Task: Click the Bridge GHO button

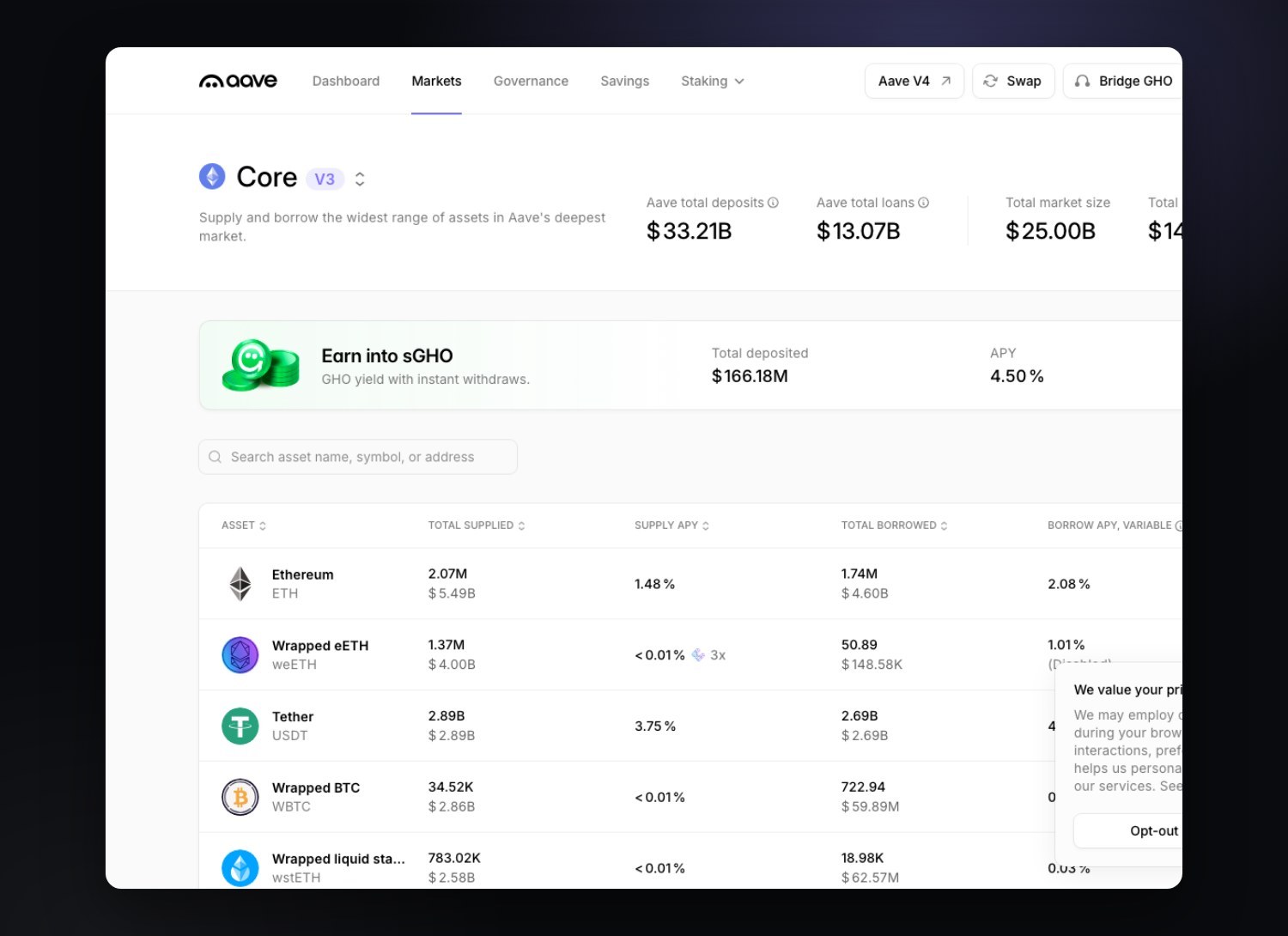Action: pos(1123,81)
